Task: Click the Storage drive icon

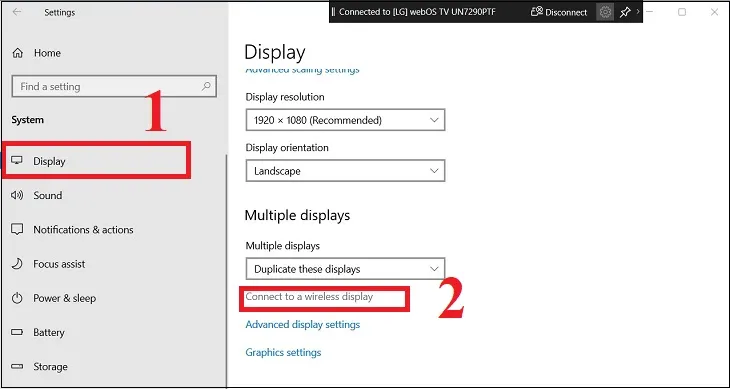Action: point(17,367)
